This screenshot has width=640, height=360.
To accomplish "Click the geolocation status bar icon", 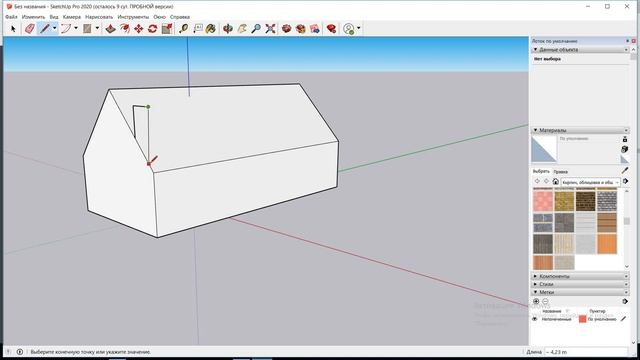I will click(20, 352).
